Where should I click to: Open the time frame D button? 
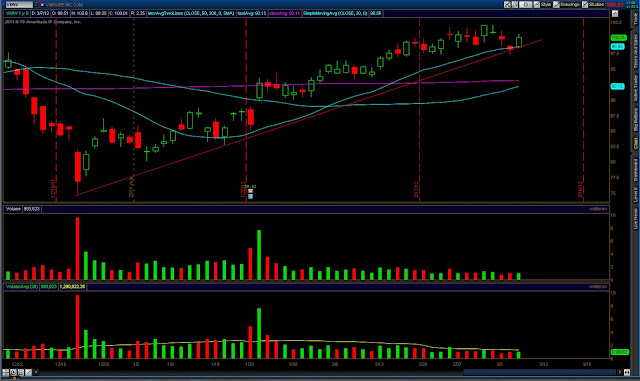click(x=526, y=4)
